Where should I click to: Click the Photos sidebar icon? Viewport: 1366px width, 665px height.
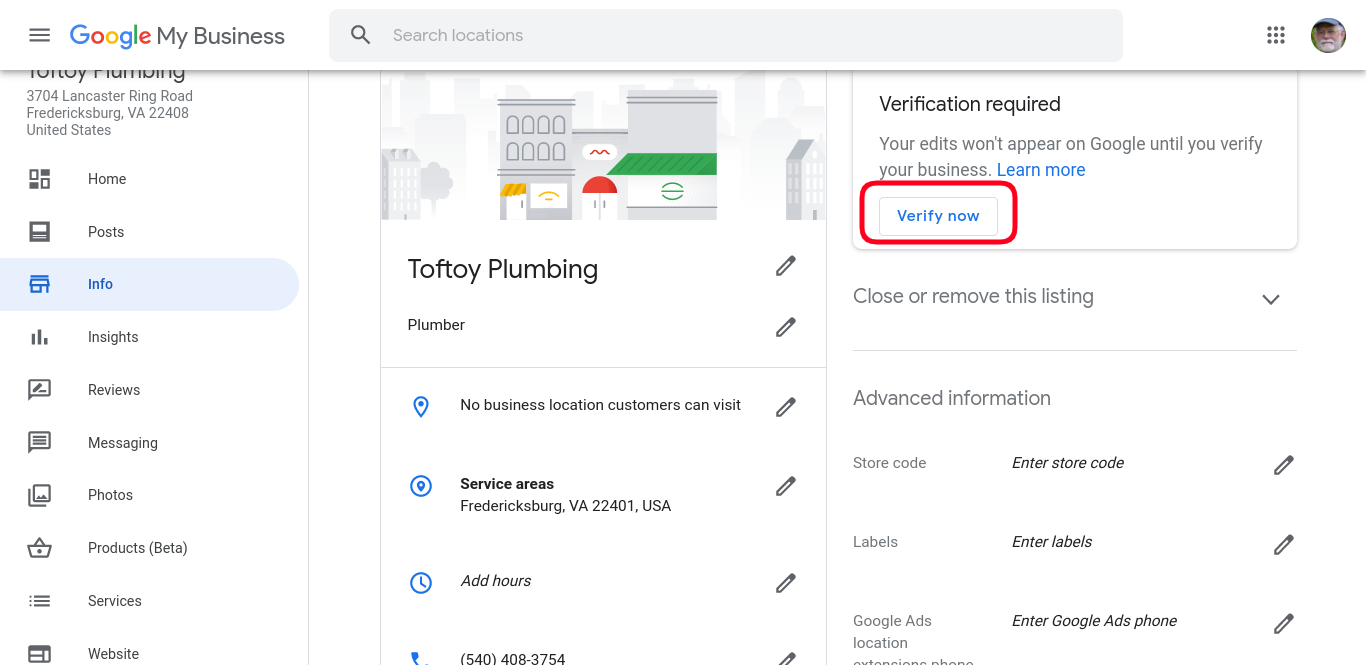[39, 495]
